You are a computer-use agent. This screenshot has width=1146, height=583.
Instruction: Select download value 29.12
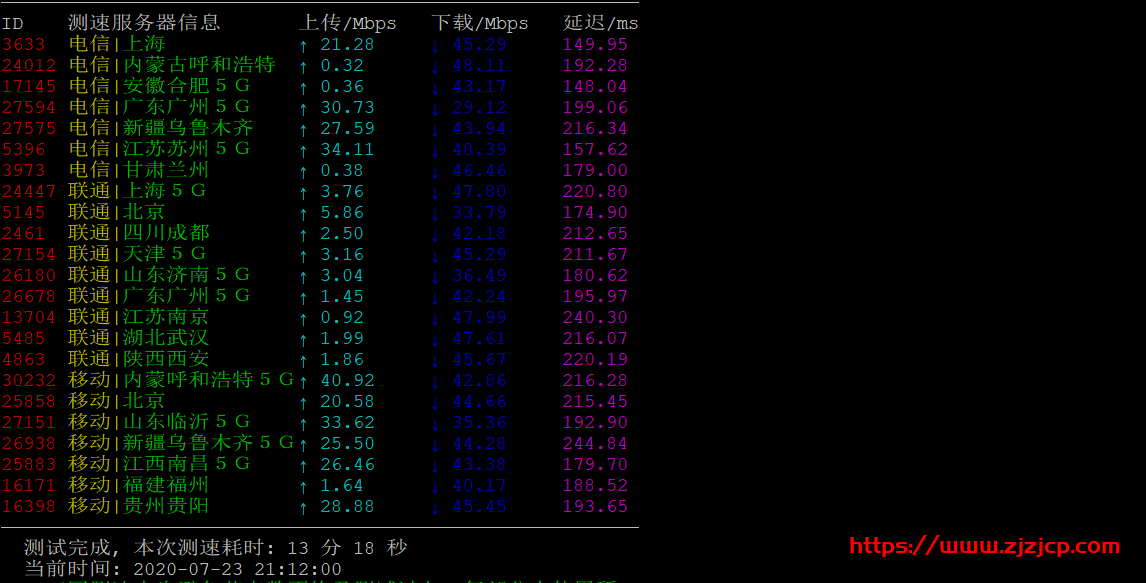point(479,108)
